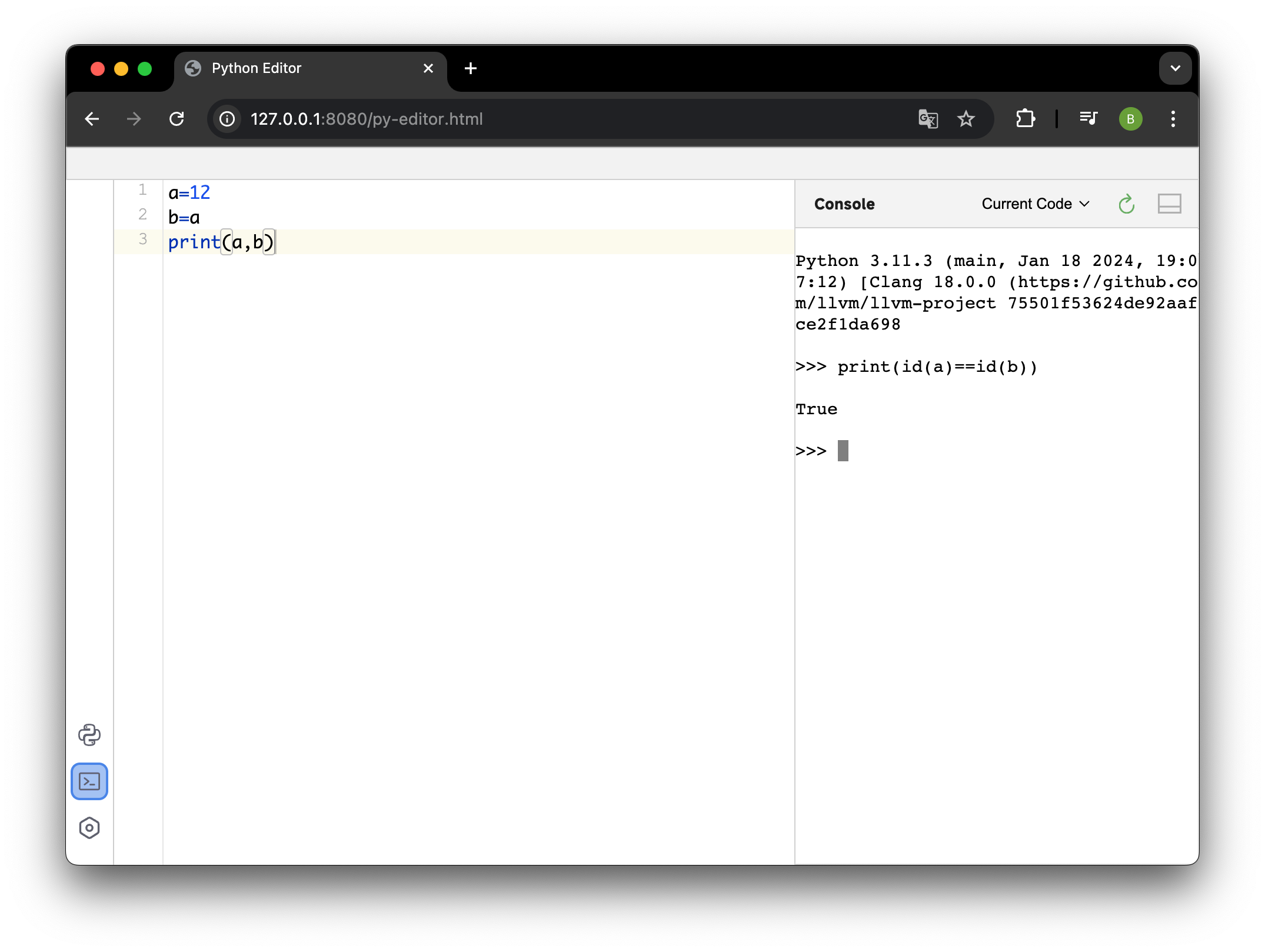Click code line 2 'b=a'
Screen dimensions: 1265x952
click(x=184, y=217)
